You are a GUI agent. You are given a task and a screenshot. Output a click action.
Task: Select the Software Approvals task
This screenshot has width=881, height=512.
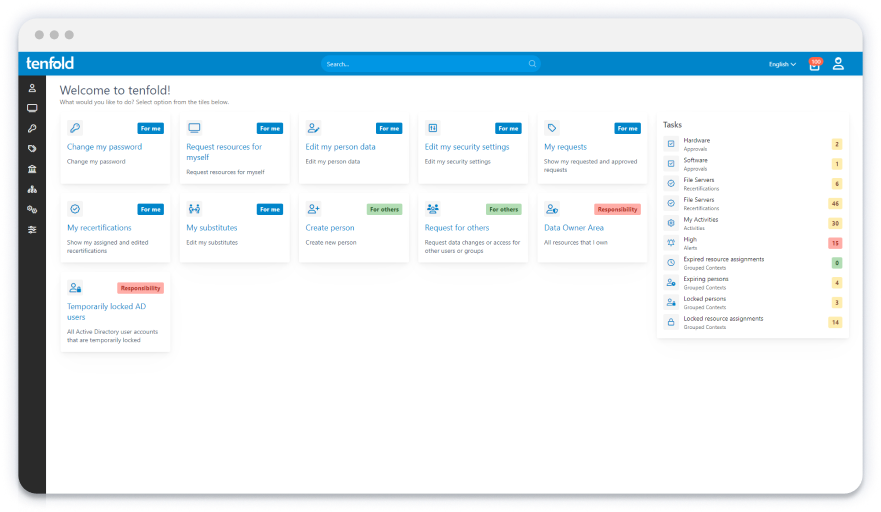click(x=753, y=164)
